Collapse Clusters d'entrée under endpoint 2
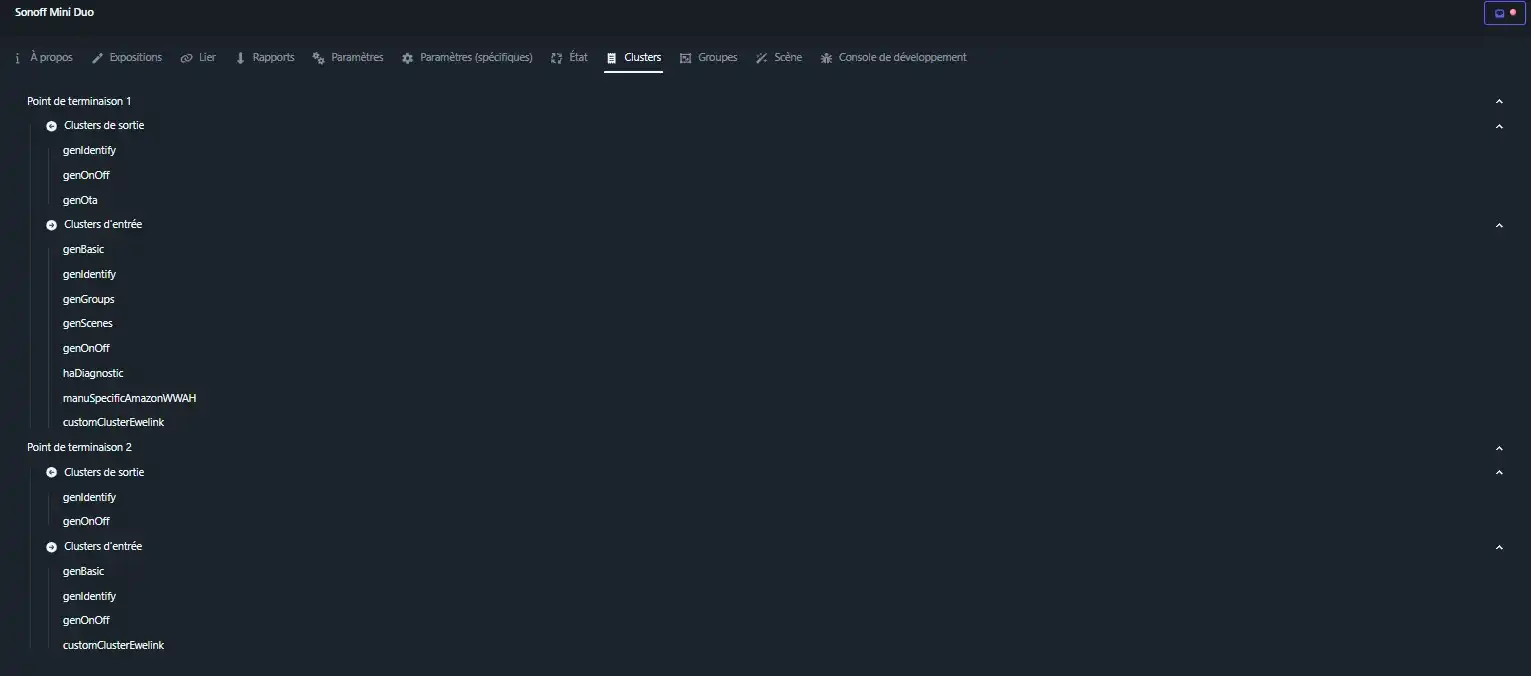This screenshot has width=1531, height=676. (x=1498, y=547)
